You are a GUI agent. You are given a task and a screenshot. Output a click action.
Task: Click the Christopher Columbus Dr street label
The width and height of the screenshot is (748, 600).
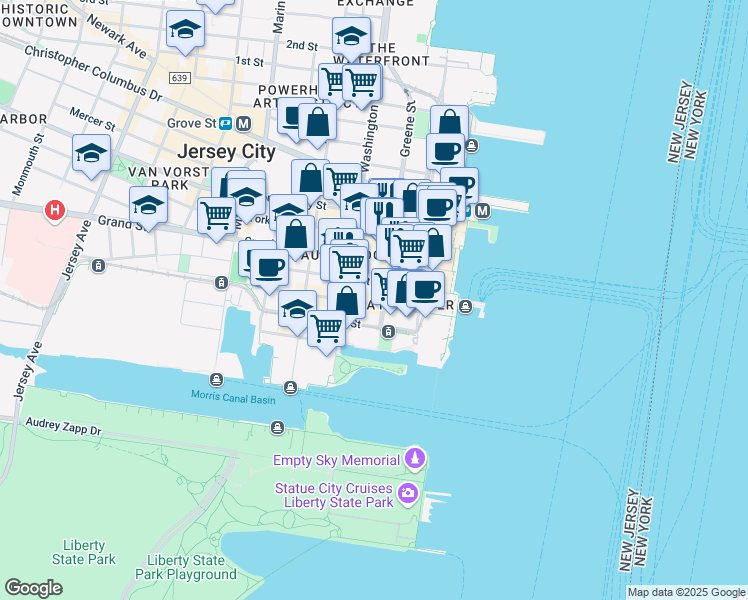click(94, 73)
